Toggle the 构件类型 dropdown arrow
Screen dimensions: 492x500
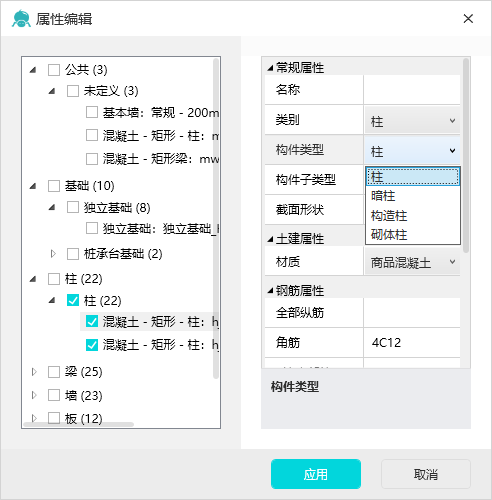[x=452, y=151]
